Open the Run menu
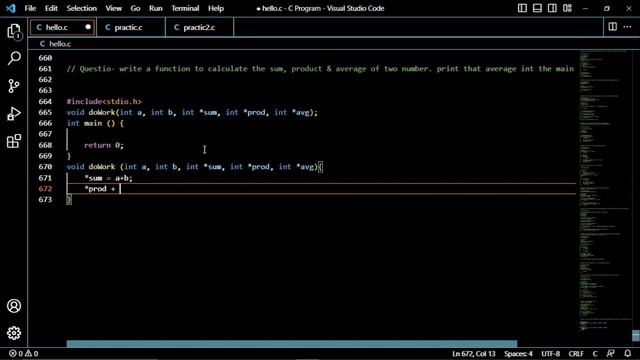This screenshot has width=640, height=360. point(156,8)
